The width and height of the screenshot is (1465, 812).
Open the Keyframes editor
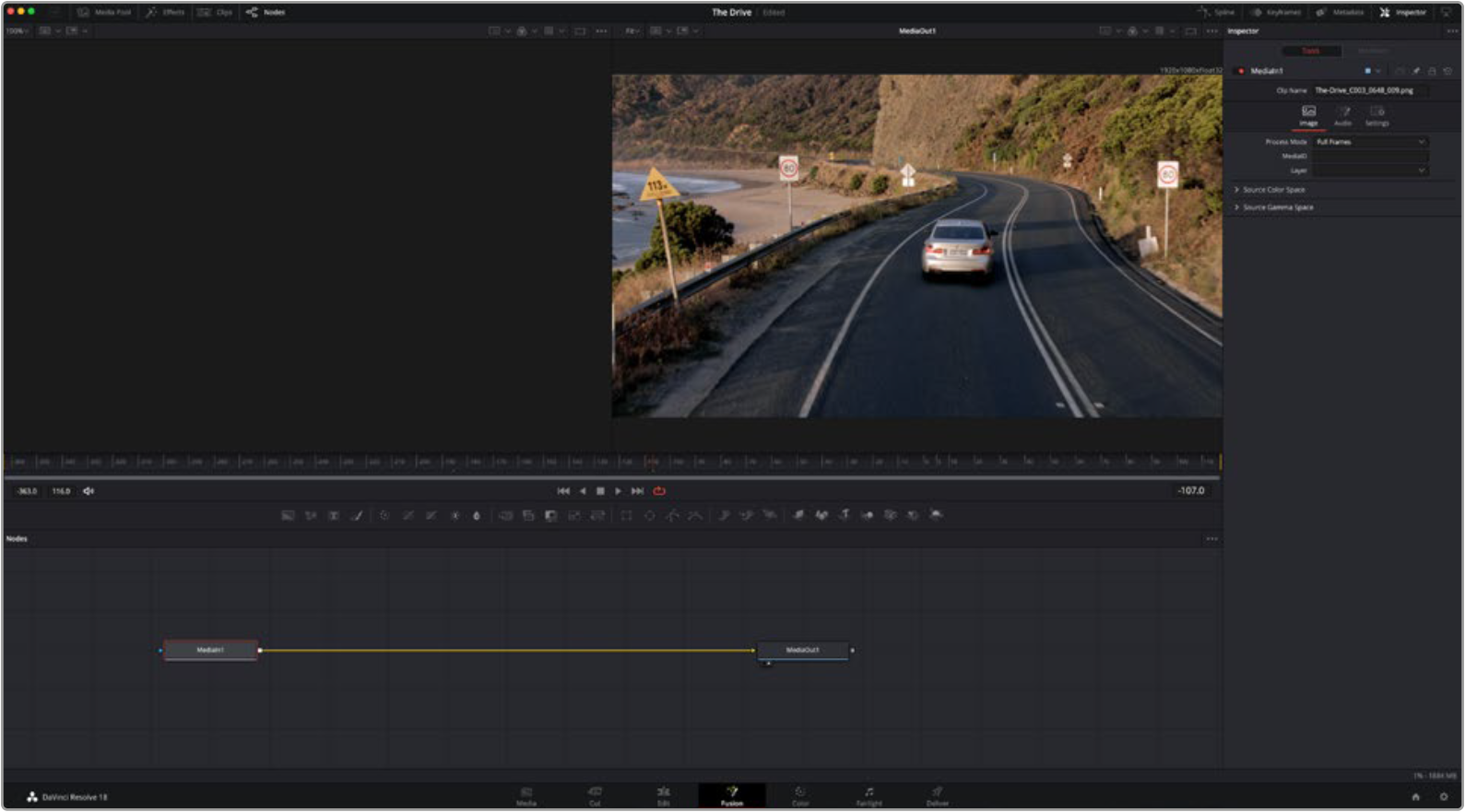[1275, 12]
